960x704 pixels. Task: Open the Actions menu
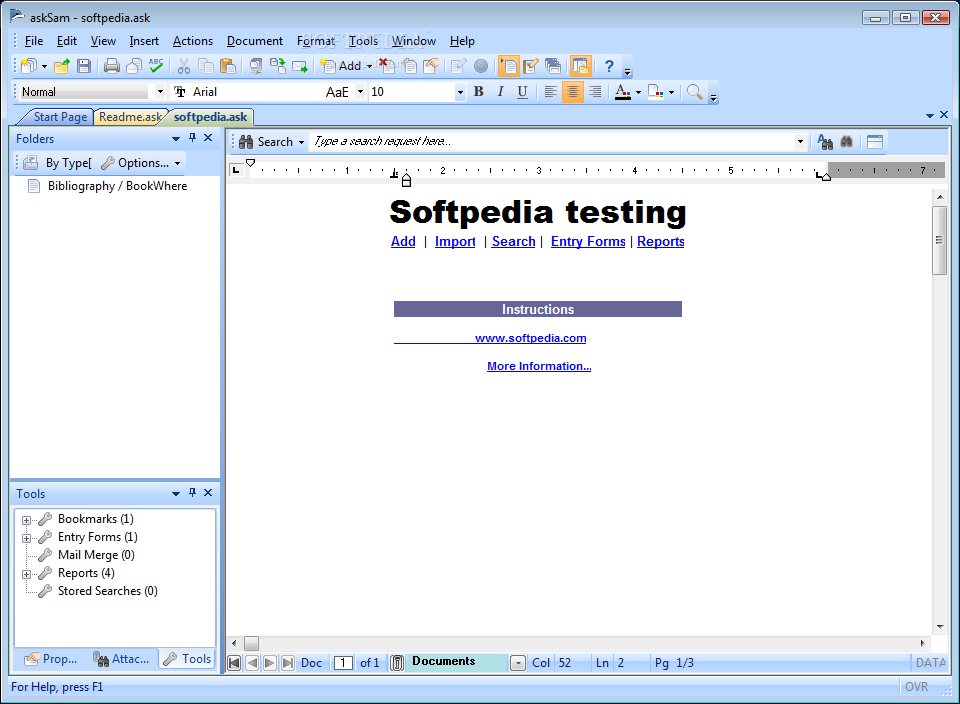[x=193, y=41]
